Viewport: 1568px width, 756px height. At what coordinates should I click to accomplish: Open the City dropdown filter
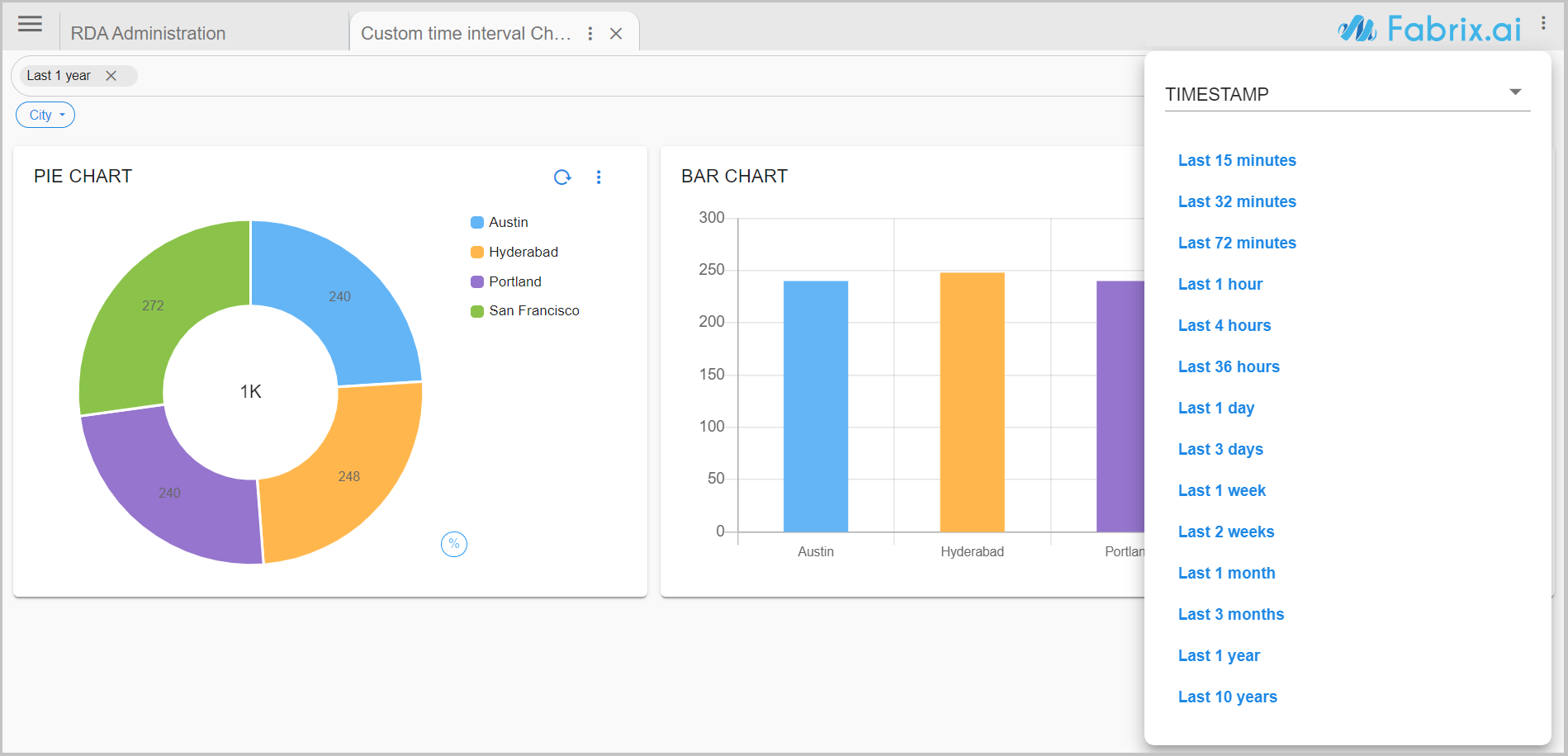click(x=45, y=114)
